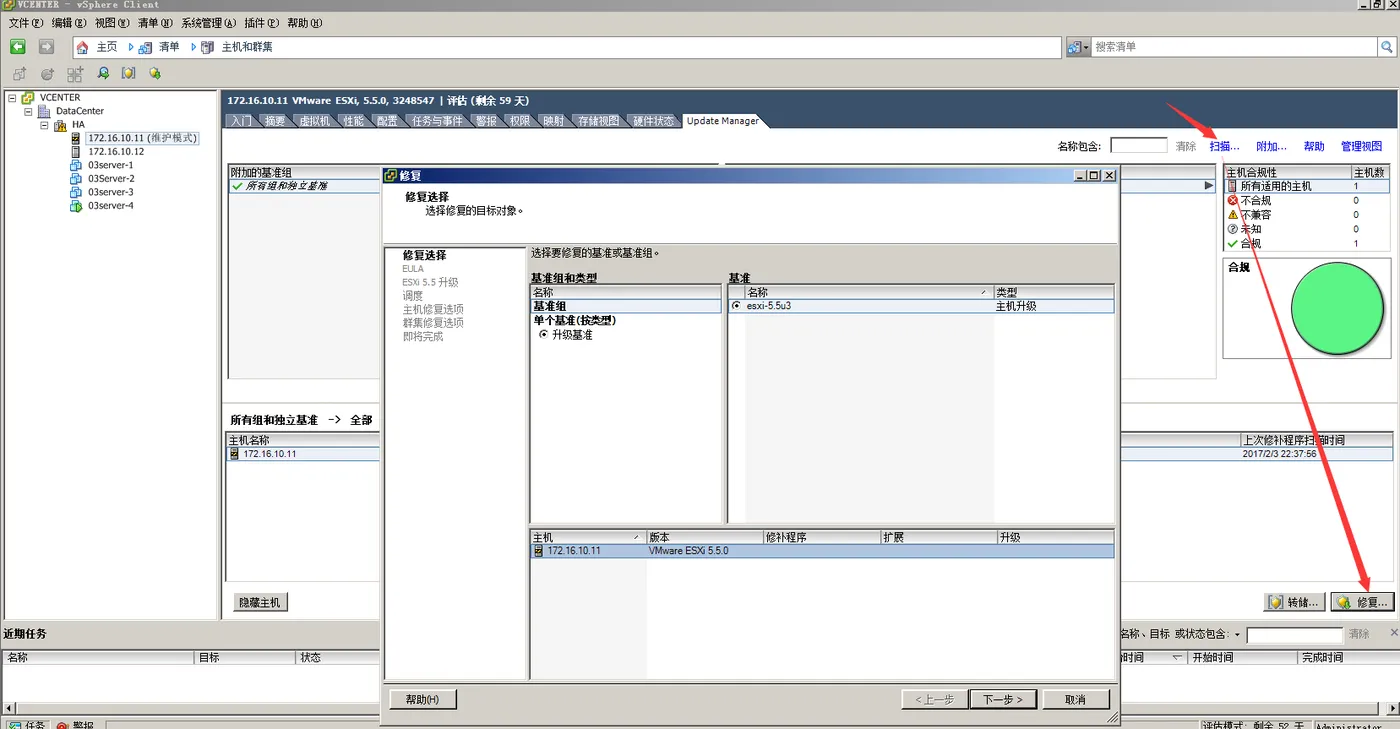
Task: Open the recent tasks filter dropdown arrow
Action: tap(1237, 635)
